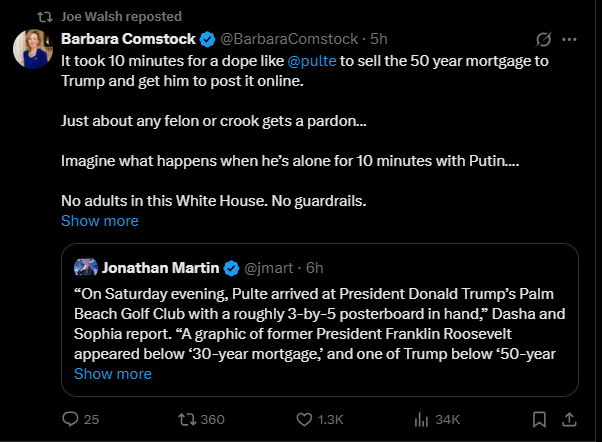Expand Barbara Comstock's tweet with Show more
This screenshot has width=602, height=442.
[100, 220]
